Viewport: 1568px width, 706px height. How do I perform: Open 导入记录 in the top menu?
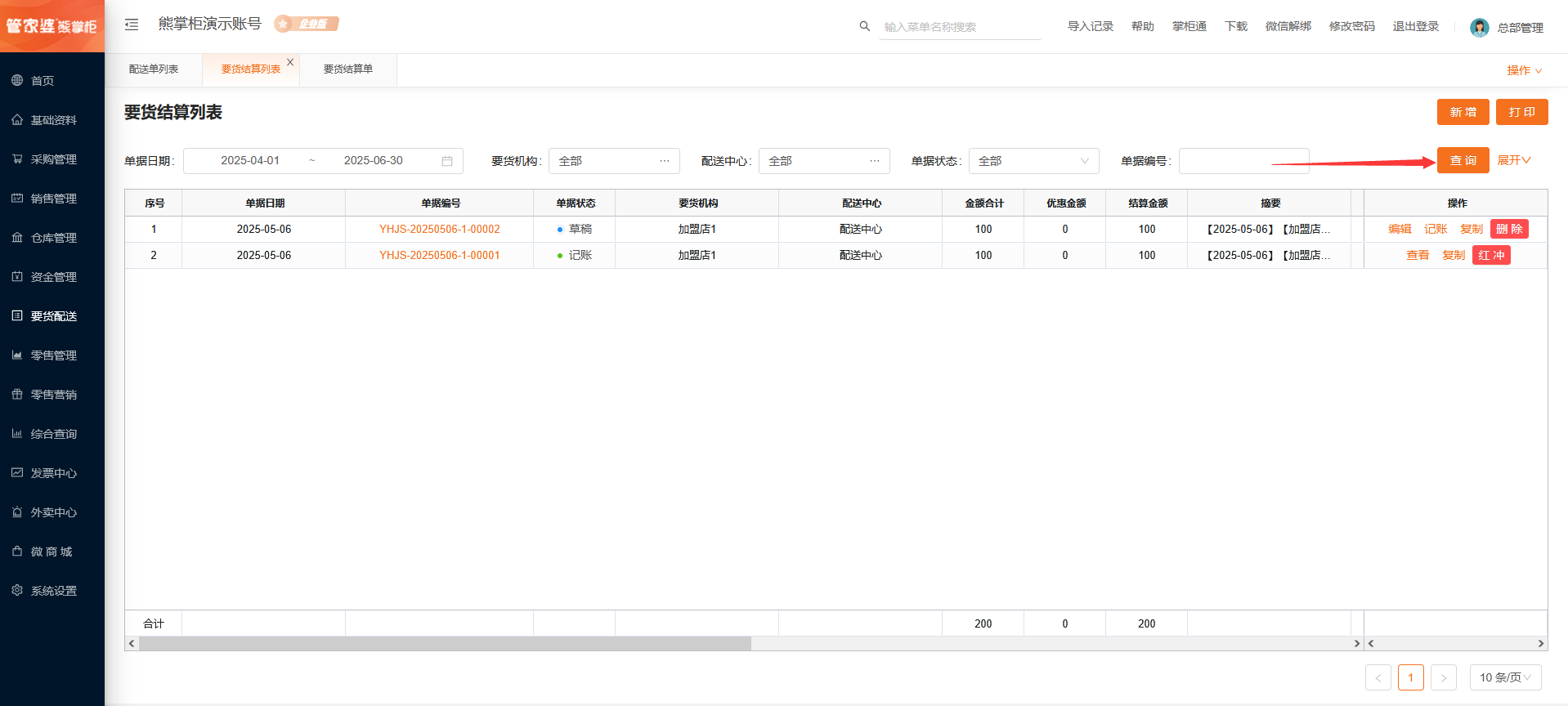(1091, 26)
